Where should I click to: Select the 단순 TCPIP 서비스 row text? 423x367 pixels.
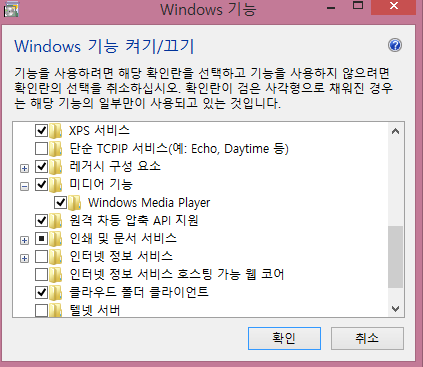pos(179,148)
